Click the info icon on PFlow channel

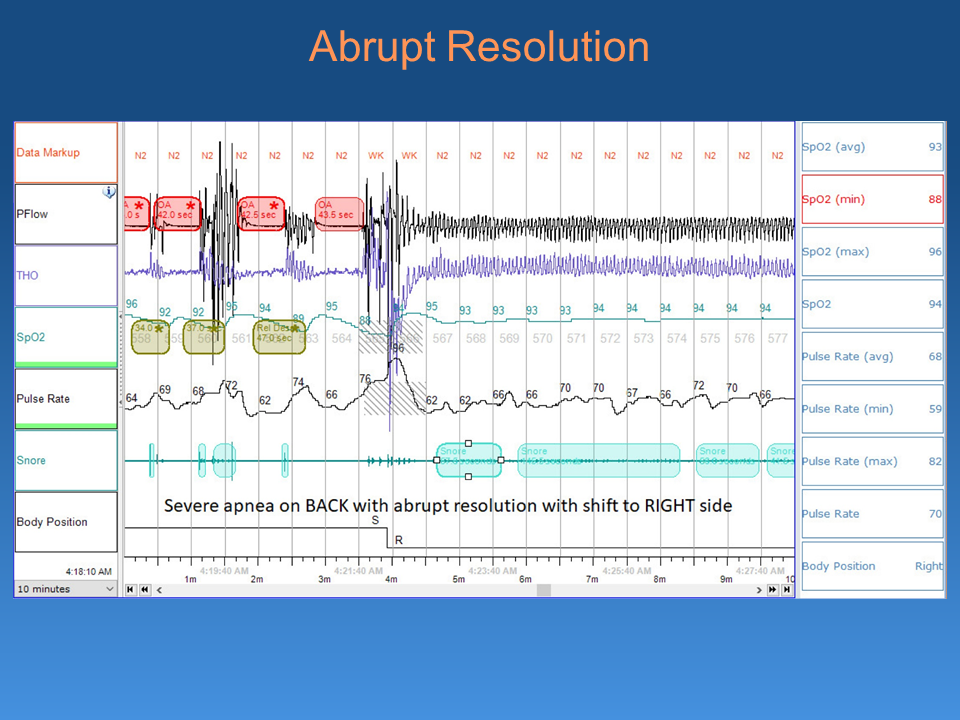(109, 192)
